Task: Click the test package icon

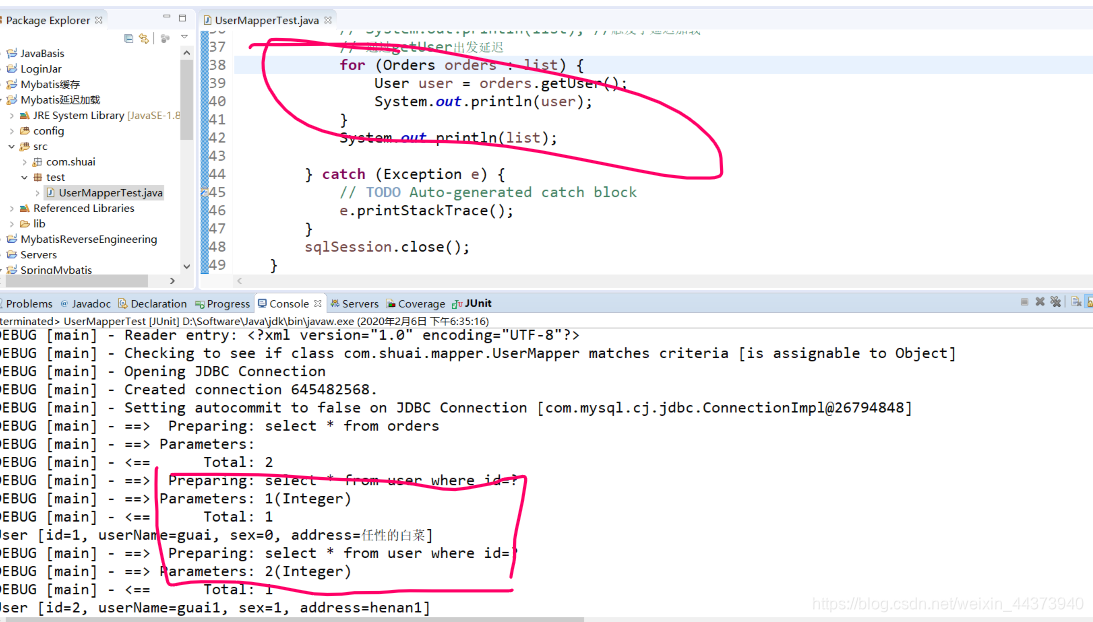Action: (38, 177)
